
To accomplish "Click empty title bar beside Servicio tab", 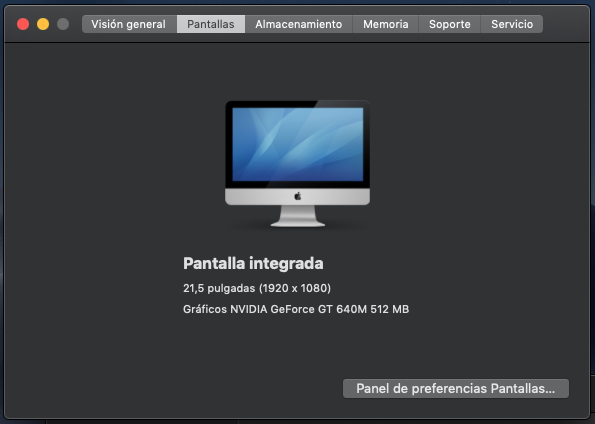I will click(x=565, y=24).
